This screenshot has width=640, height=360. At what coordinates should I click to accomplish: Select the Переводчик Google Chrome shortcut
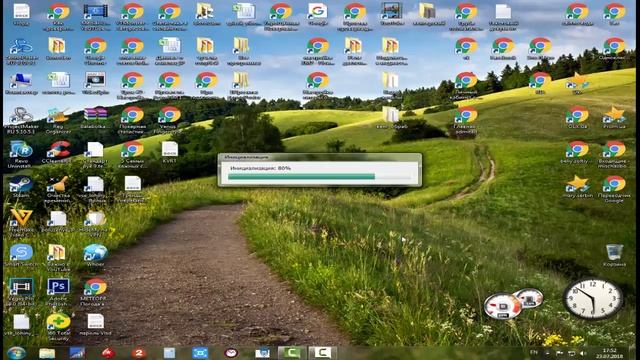(x=614, y=188)
